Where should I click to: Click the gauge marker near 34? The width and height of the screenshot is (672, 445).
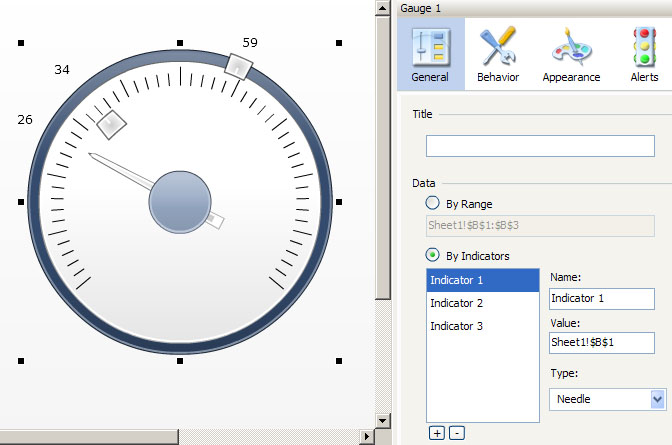(x=110, y=123)
